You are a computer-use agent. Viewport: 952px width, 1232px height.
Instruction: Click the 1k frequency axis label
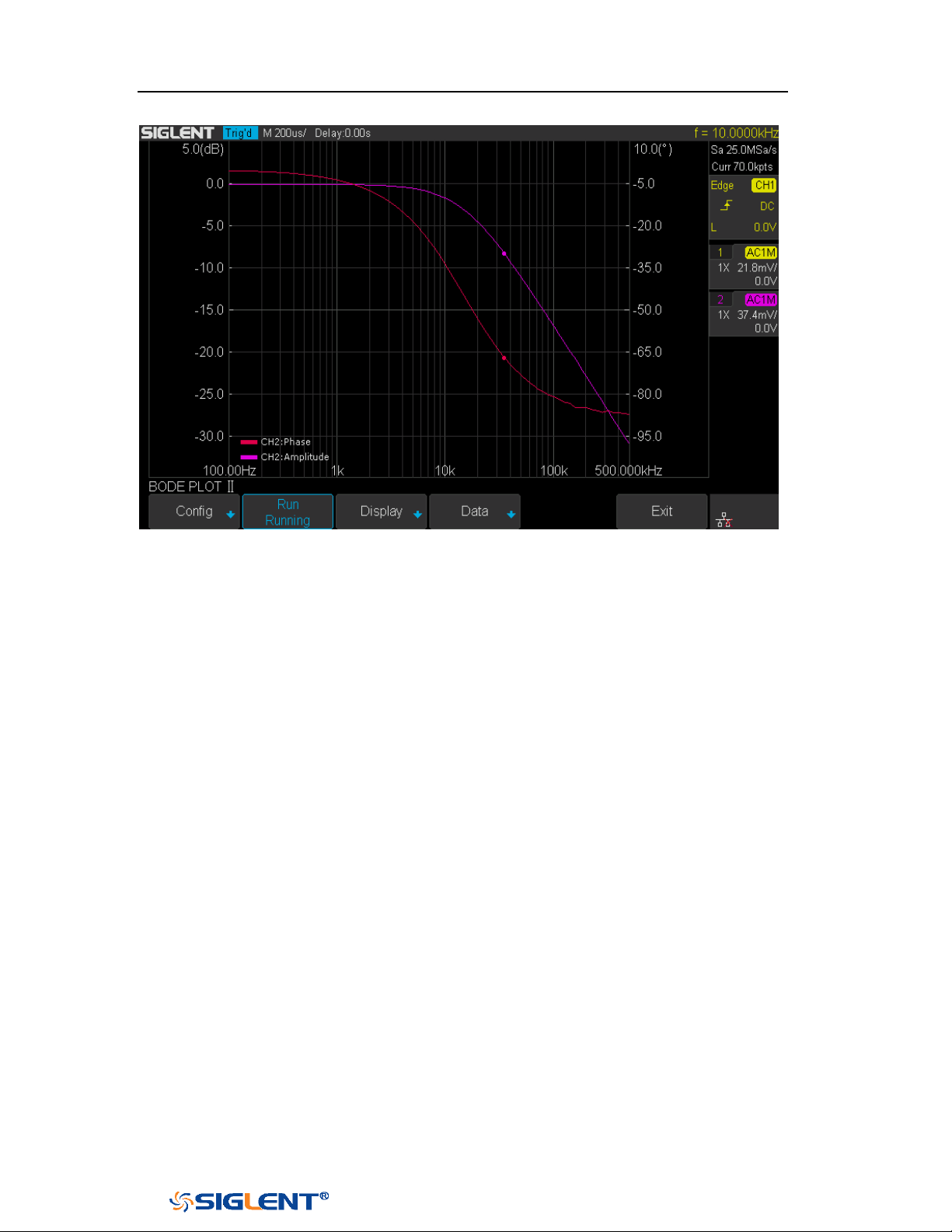[x=337, y=470]
